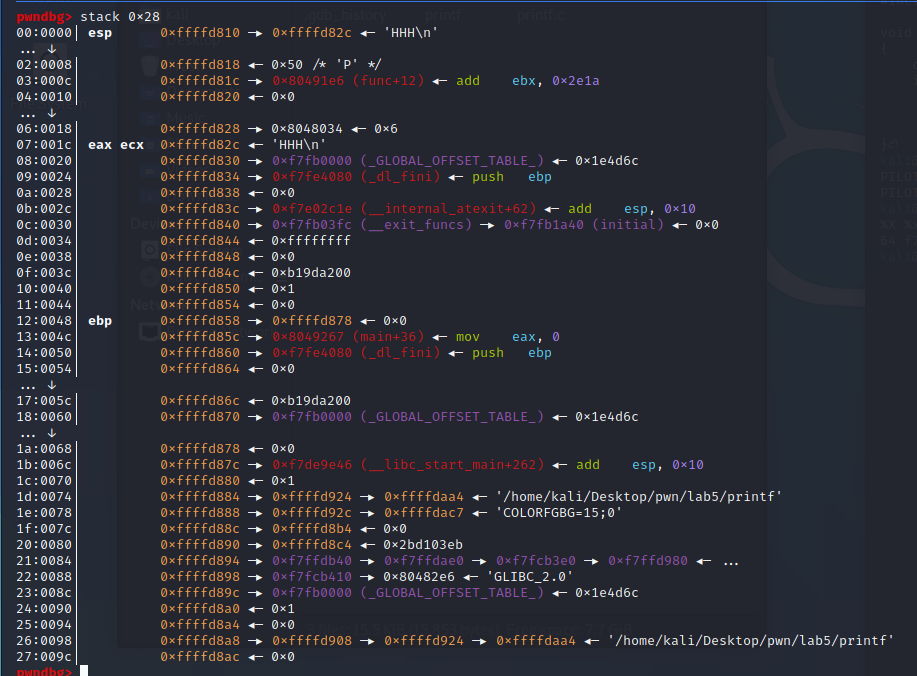Click the __exit_funcs symbol
The width and height of the screenshot is (917, 676).
(416, 225)
